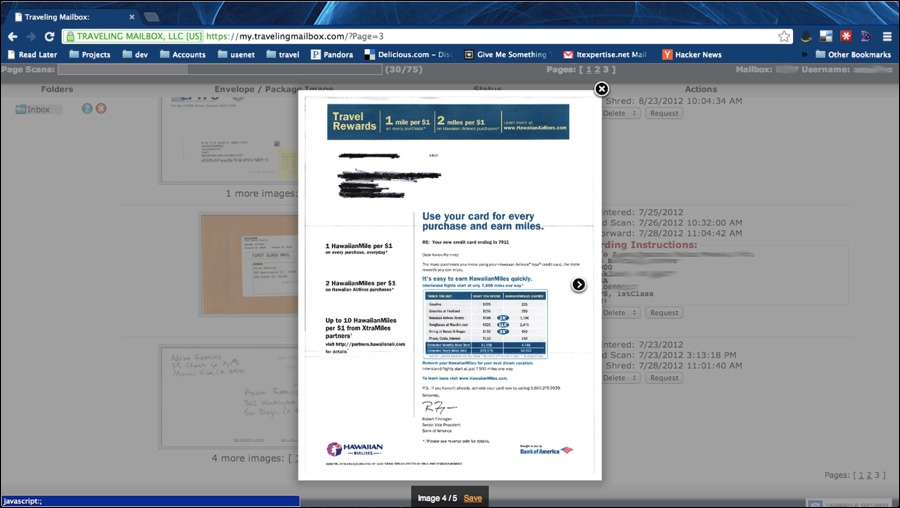Close the Traveling Mailbox tab

(131, 17)
